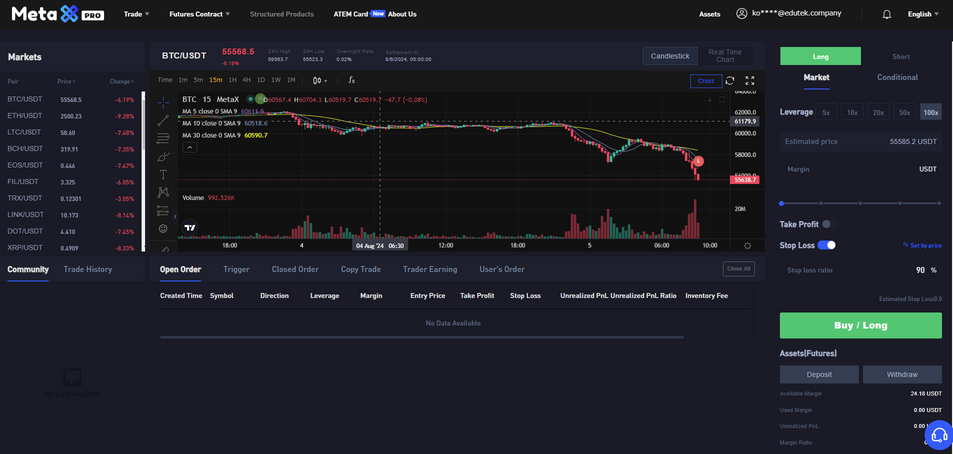Select the crosshair cursor tool
The image size is (953, 454).
tap(163, 103)
